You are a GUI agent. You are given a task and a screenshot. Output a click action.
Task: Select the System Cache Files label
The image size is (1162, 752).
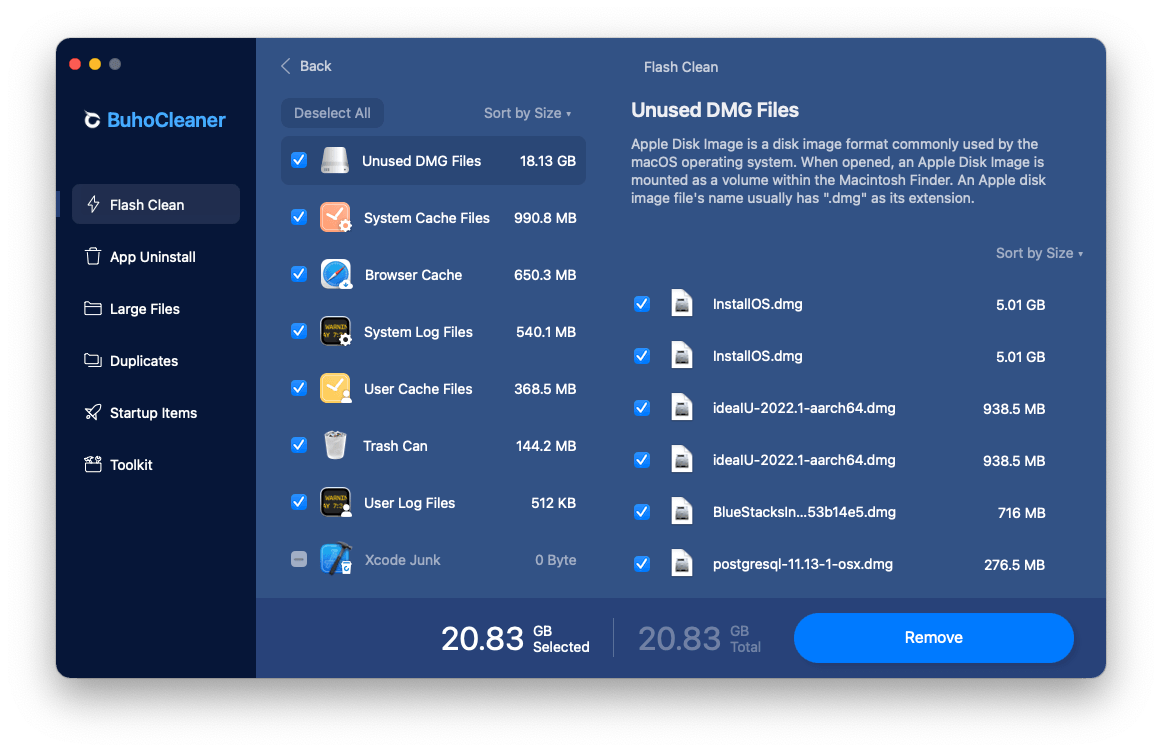427,218
